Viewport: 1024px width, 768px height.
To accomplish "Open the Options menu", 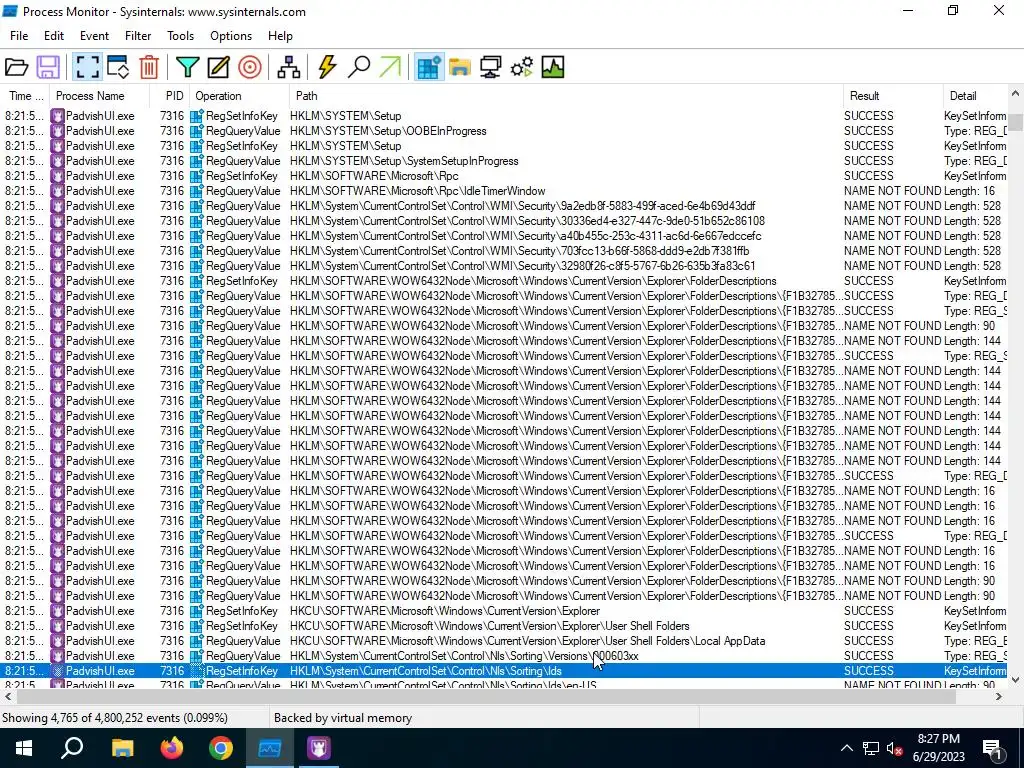I will click(231, 36).
